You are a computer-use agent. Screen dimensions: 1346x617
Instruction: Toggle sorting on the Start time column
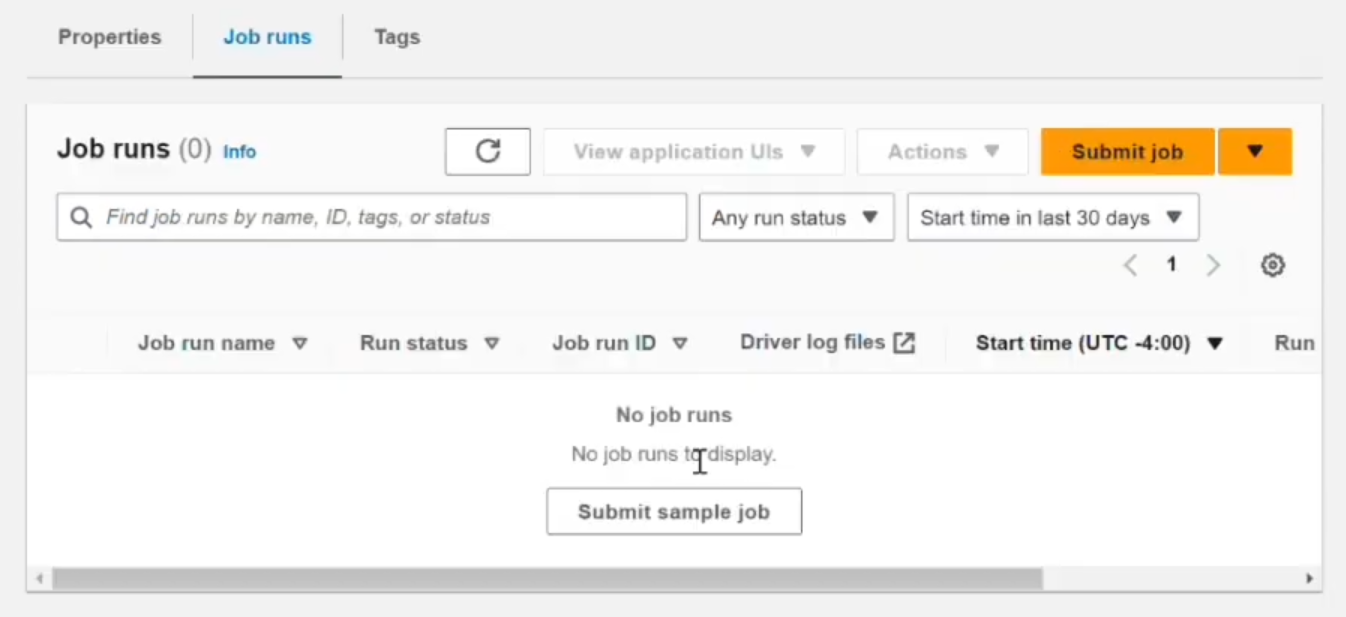click(1214, 342)
